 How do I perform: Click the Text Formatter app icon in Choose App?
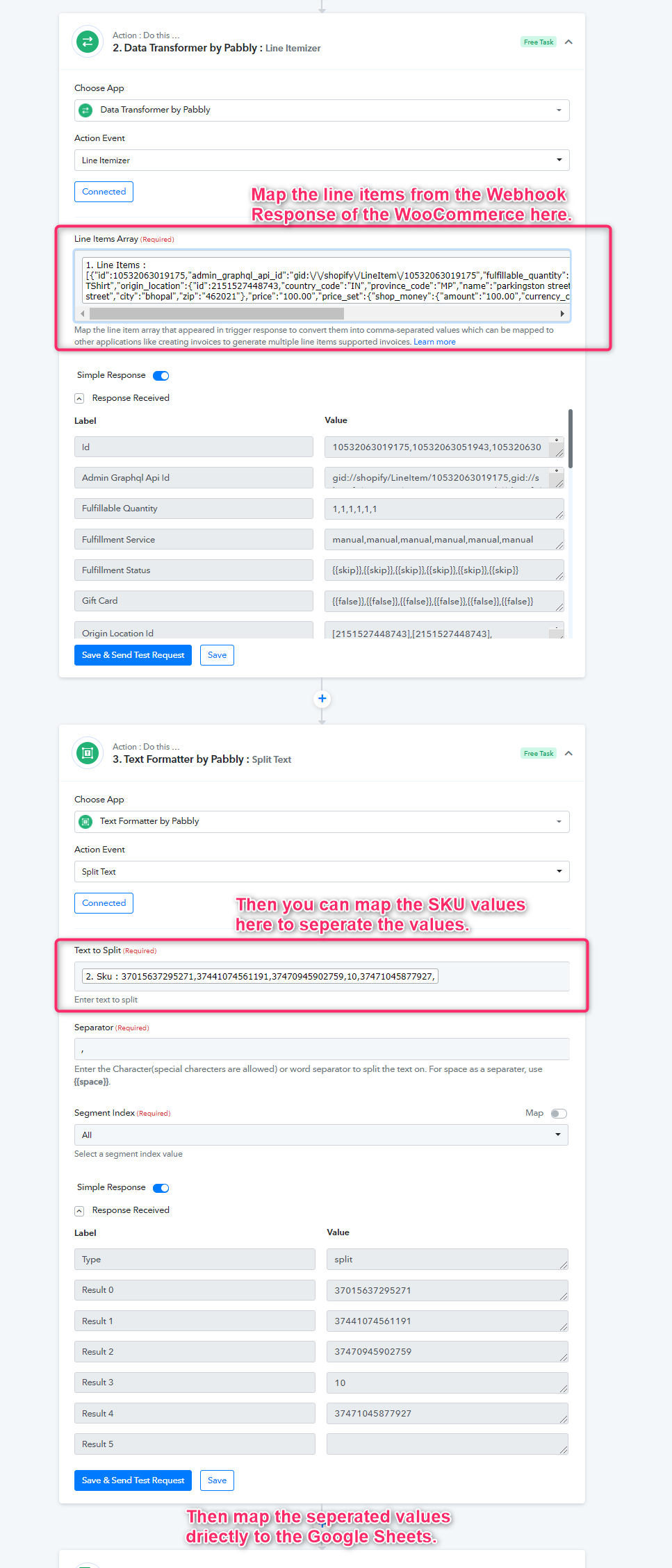85,821
